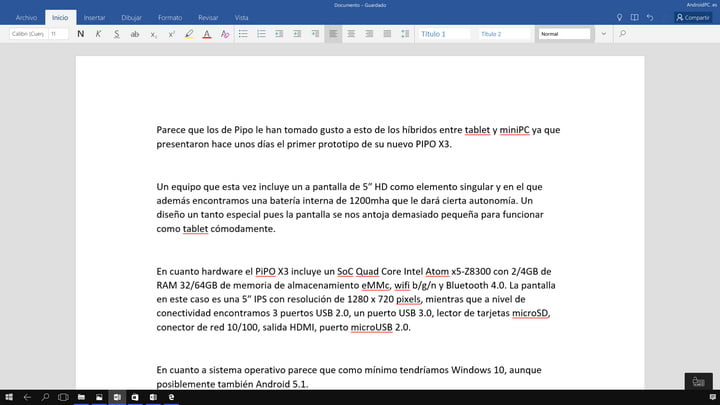Apply strikethrough using the ab icon
The image size is (720, 405).
tap(135, 34)
